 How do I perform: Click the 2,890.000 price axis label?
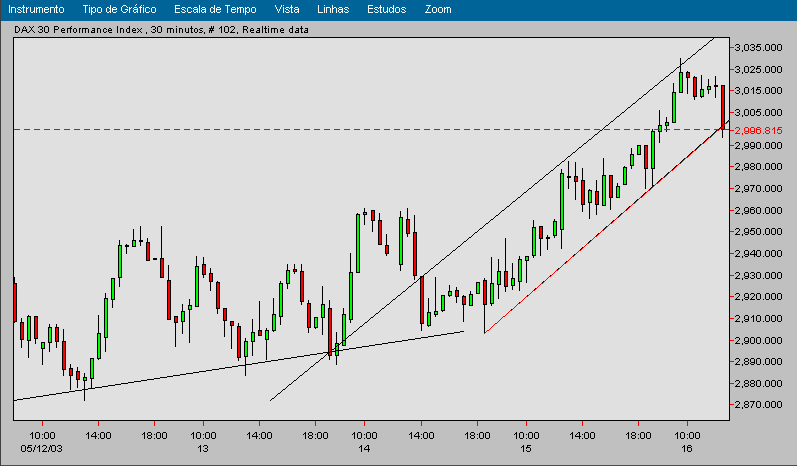point(758,361)
